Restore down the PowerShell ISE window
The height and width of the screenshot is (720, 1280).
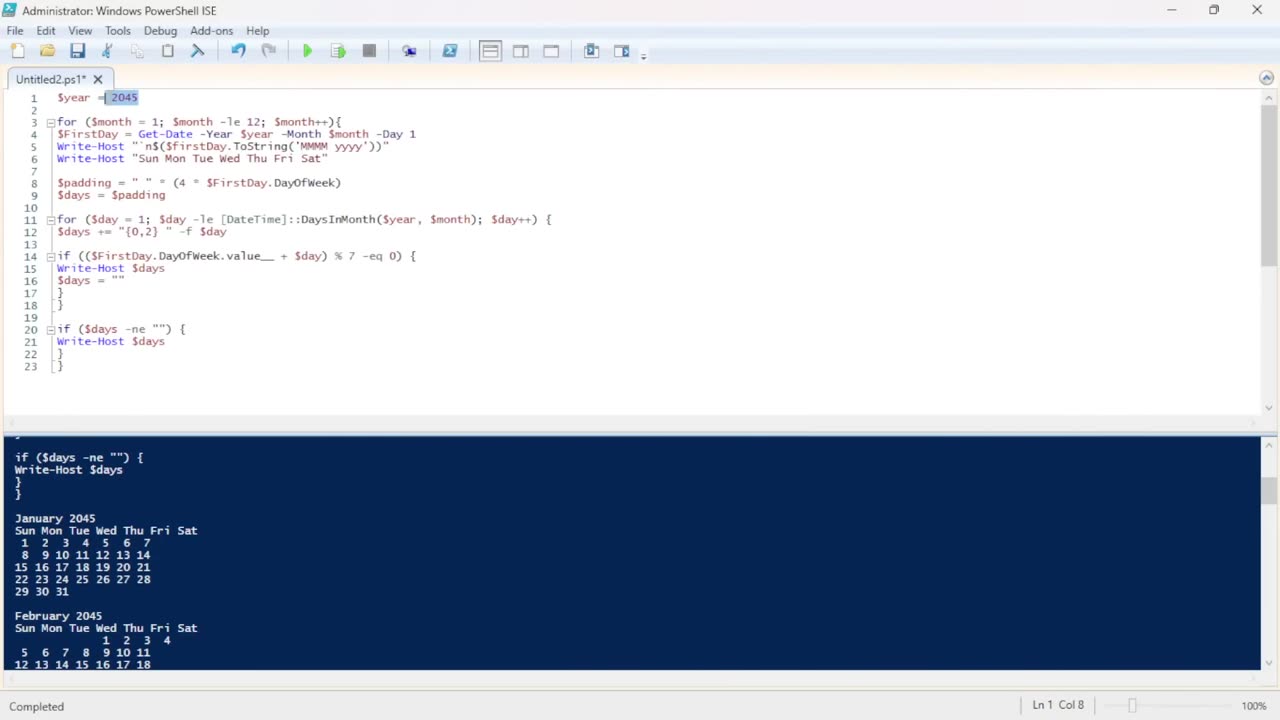[x=1214, y=10]
